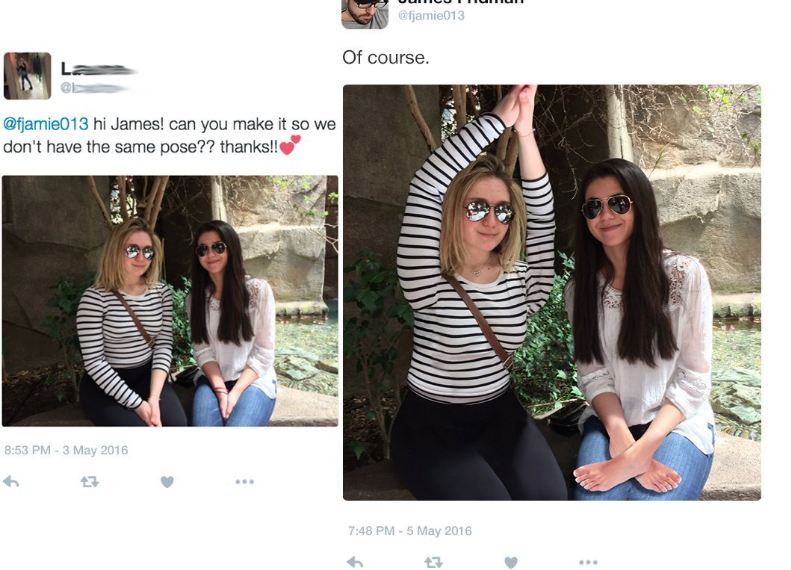Open more options on the left tweet
The image size is (791, 570).
click(x=244, y=481)
